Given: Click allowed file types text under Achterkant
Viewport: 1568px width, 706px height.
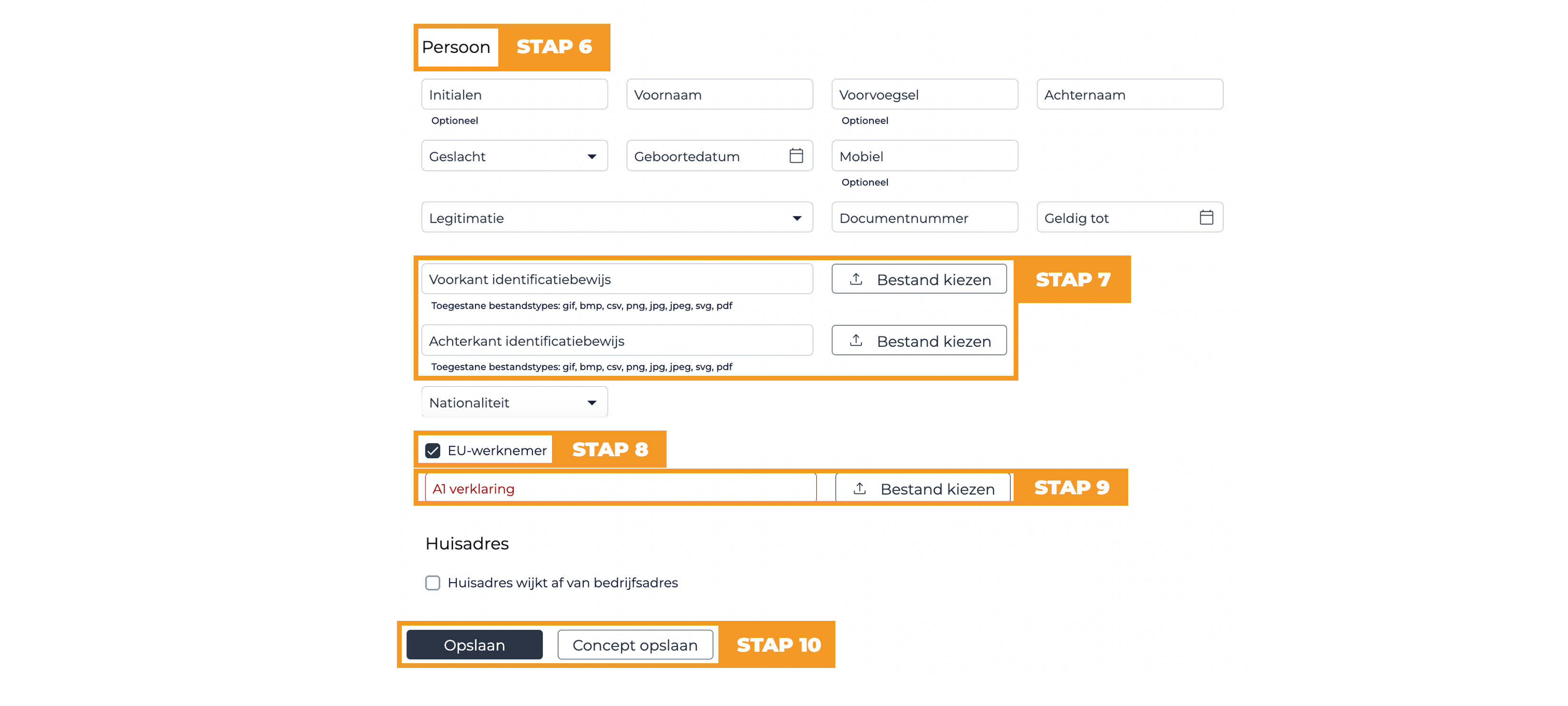Looking at the screenshot, I should point(581,367).
